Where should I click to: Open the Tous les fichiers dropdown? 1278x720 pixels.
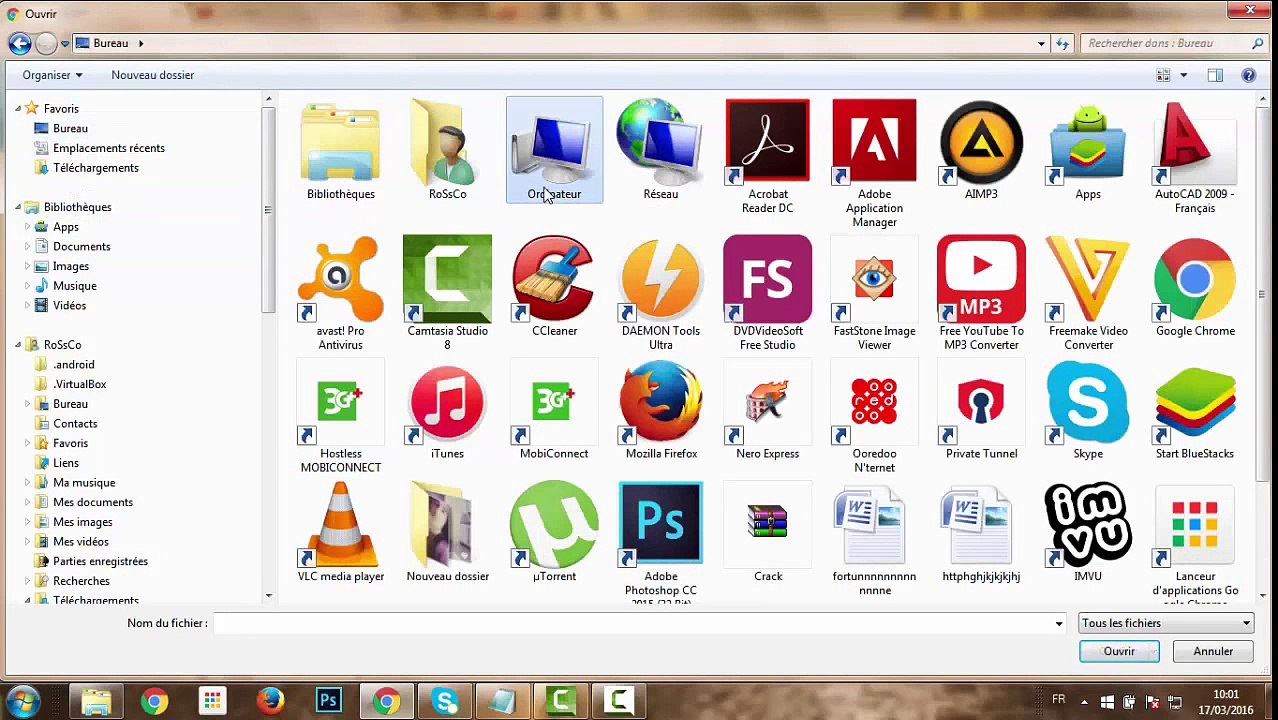click(x=1166, y=623)
